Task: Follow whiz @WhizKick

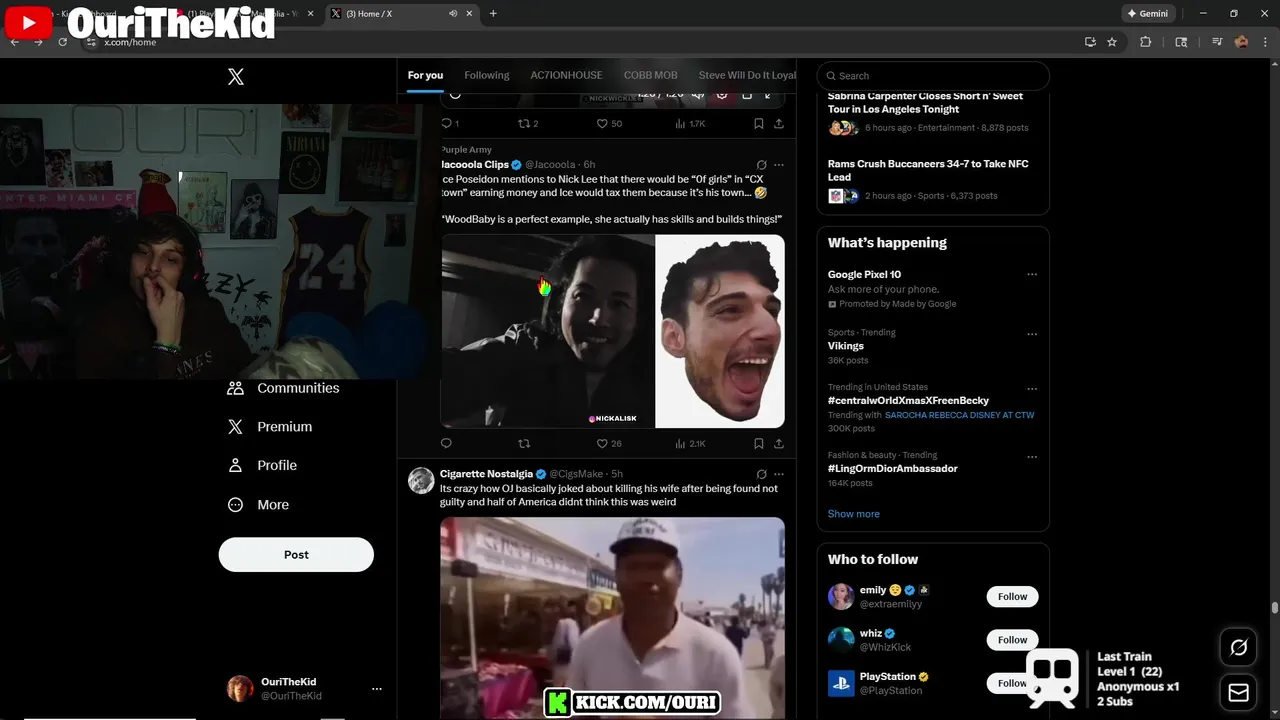Action: coord(1012,640)
